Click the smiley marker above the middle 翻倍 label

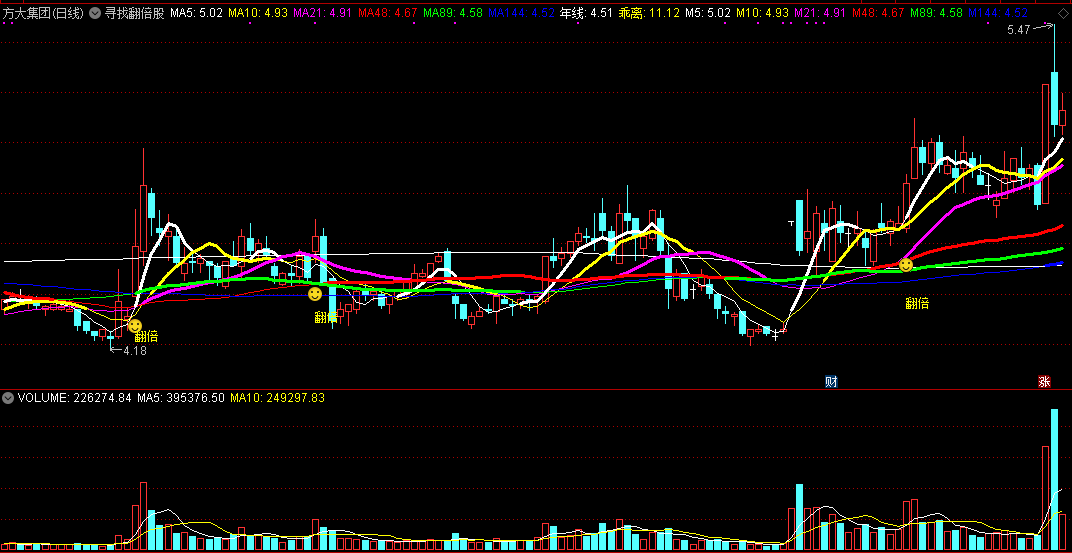click(314, 294)
